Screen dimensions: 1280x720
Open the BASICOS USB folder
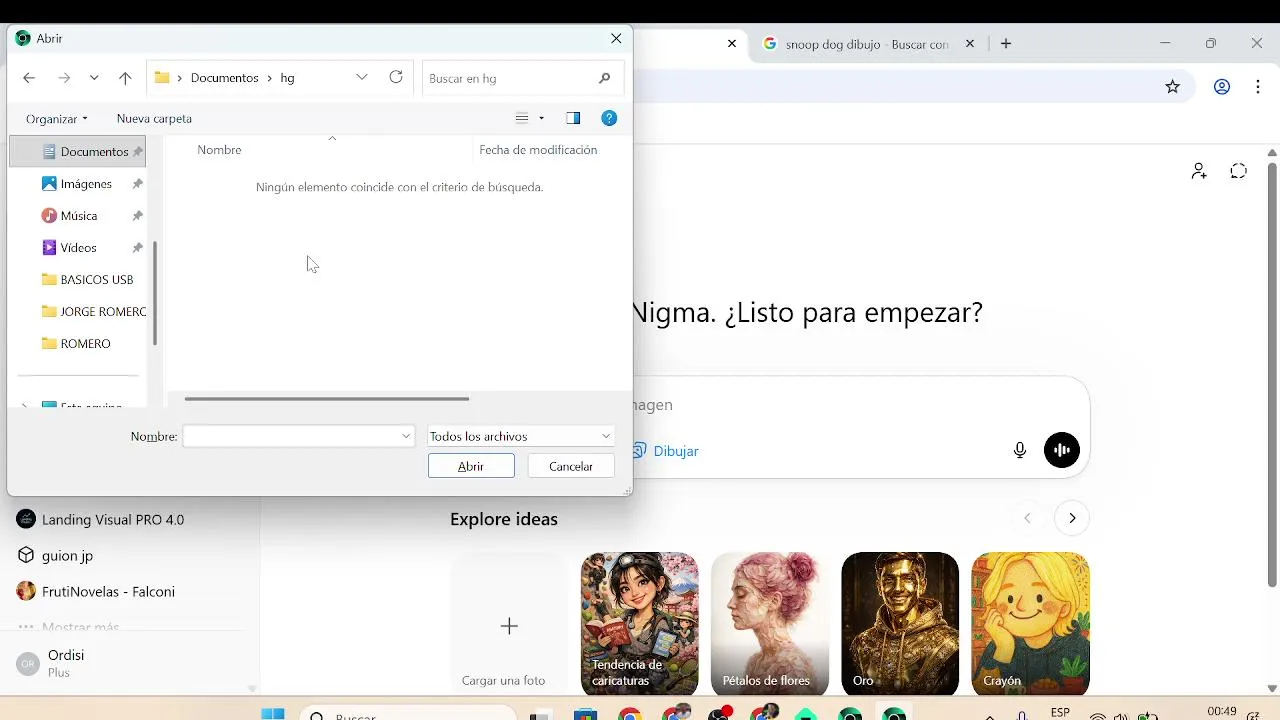(87, 280)
